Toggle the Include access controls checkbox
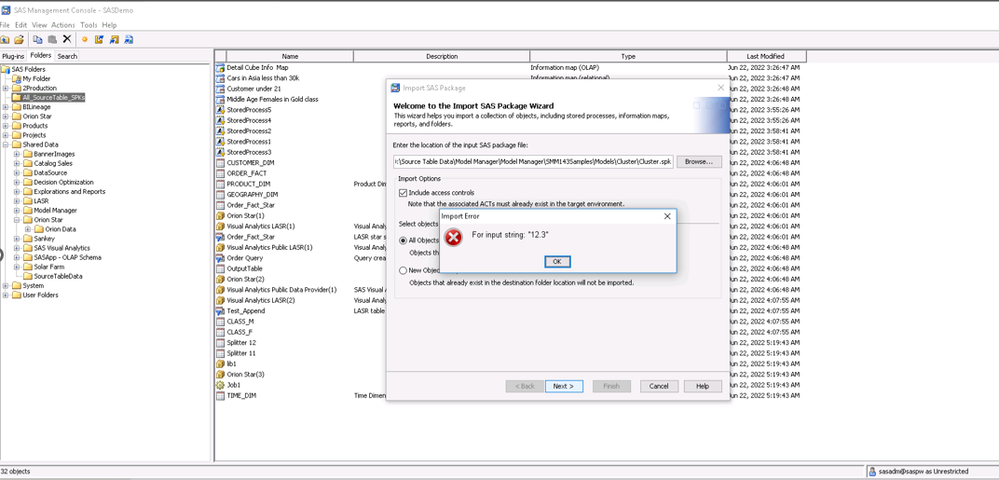 pos(402,193)
